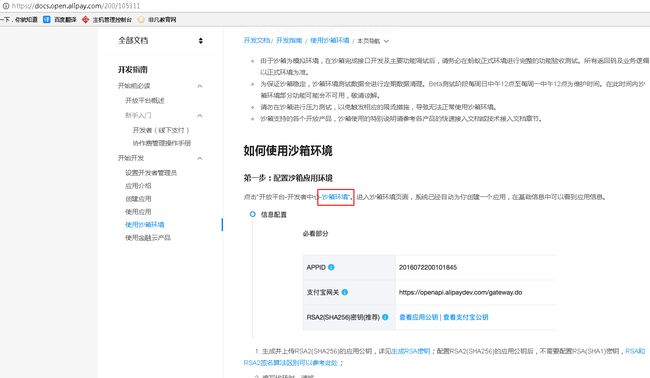Viewport: 650px width, 378px height.
Task: Click the 如何使用沙箱环境 heading
Action: click(x=288, y=150)
